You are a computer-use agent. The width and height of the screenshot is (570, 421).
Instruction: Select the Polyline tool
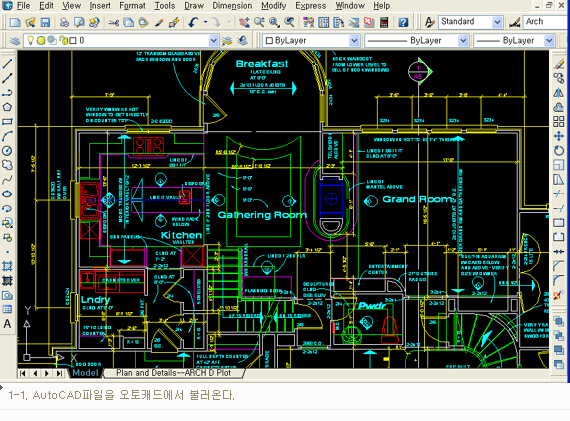point(7,93)
